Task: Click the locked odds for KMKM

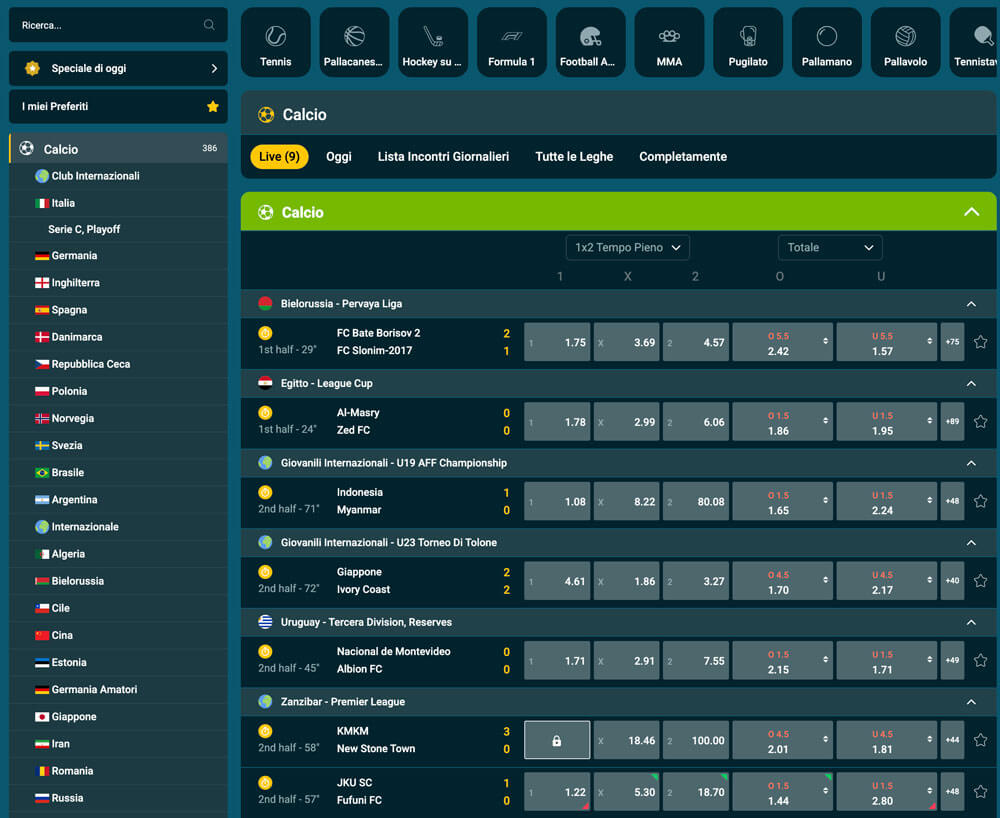Action: coord(557,740)
